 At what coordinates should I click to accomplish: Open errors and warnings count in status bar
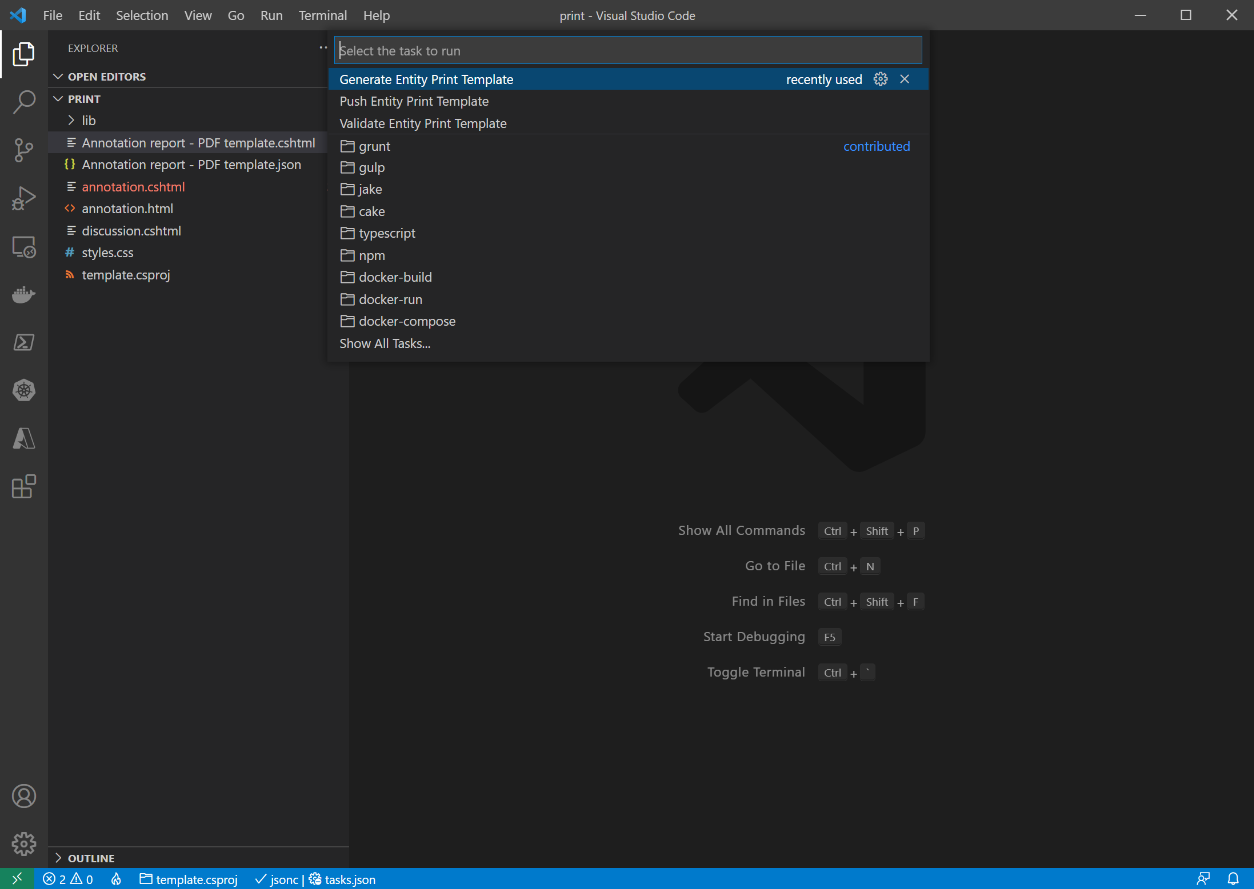point(68,879)
